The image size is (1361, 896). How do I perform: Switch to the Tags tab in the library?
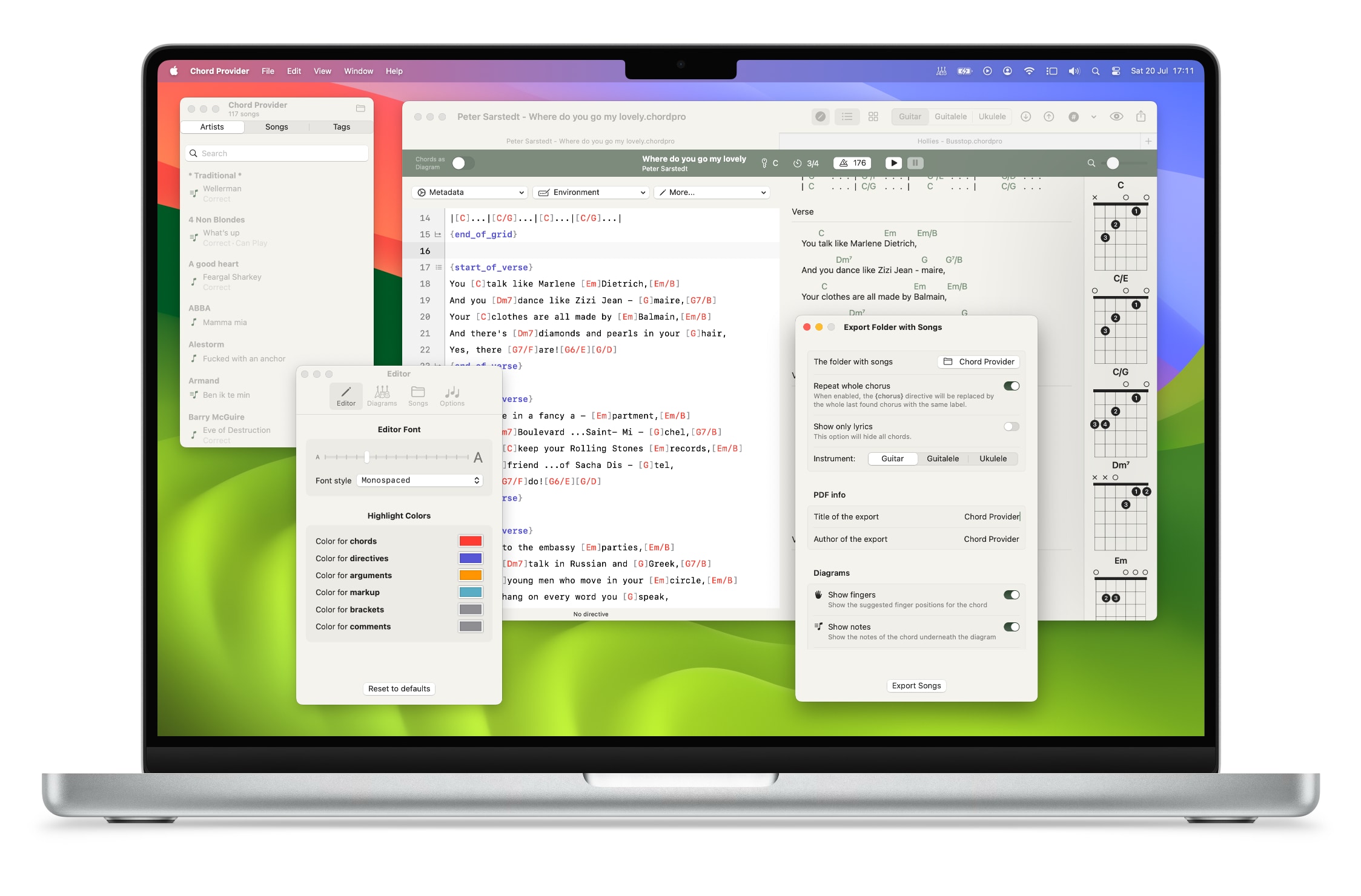tap(341, 127)
